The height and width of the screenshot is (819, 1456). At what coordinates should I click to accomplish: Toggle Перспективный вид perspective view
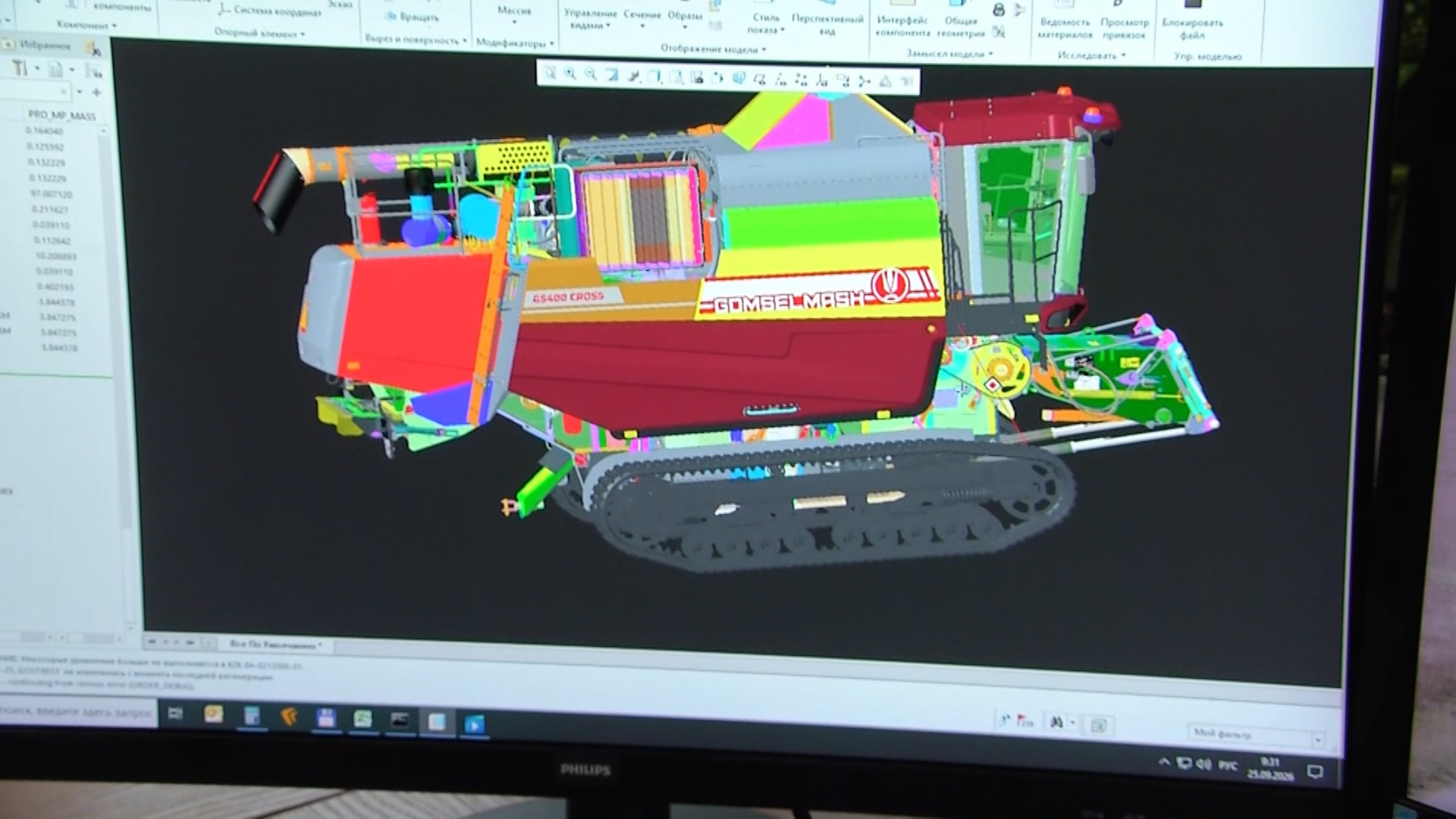click(x=827, y=24)
